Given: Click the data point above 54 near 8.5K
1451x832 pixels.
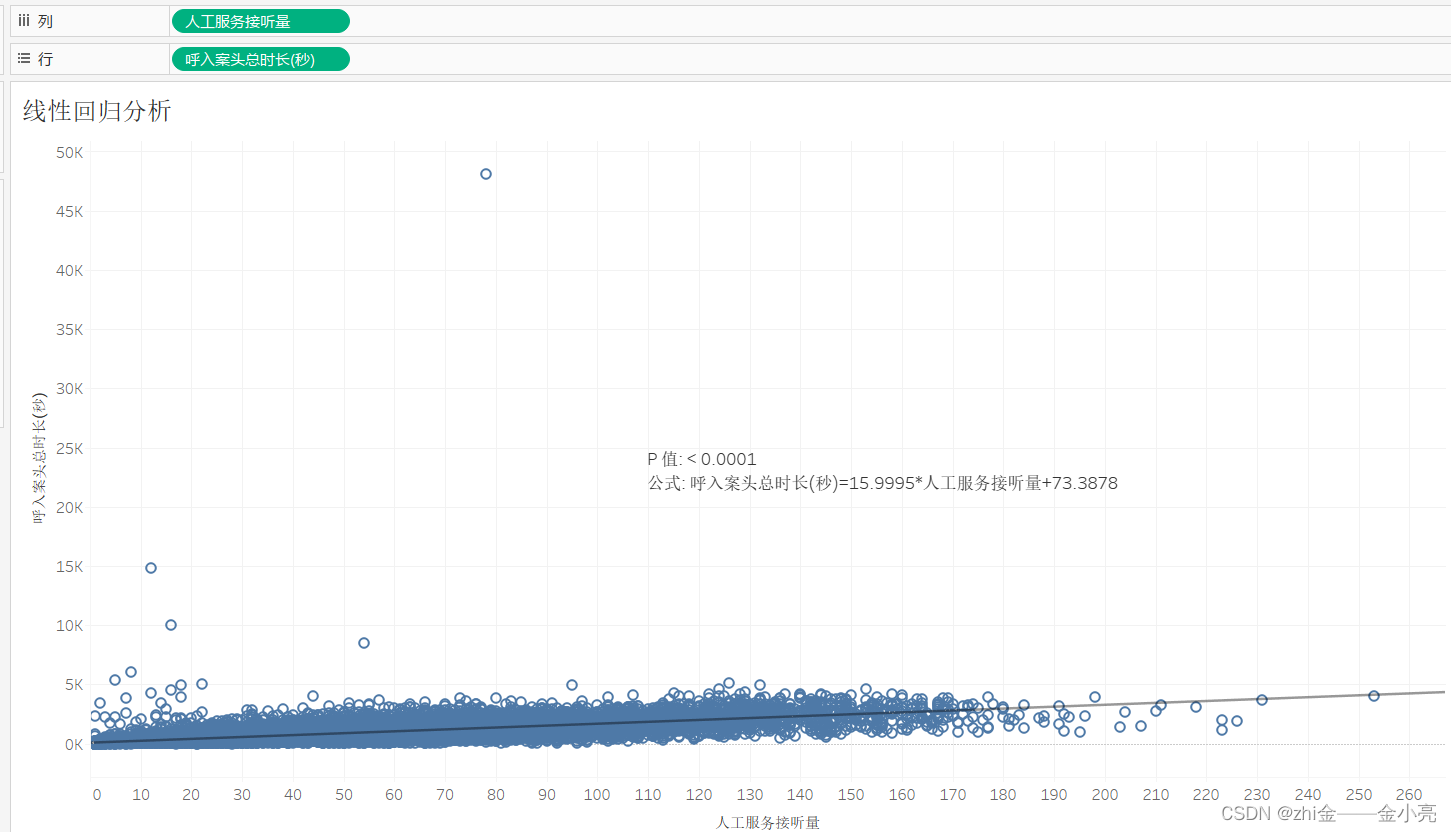Looking at the screenshot, I should (364, 643).
